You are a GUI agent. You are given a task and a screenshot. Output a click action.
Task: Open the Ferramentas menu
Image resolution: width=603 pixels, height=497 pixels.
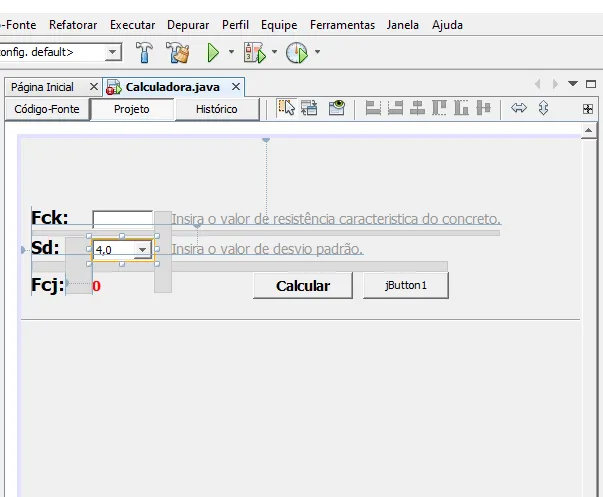pyautogui.click(x=342, y=25)
